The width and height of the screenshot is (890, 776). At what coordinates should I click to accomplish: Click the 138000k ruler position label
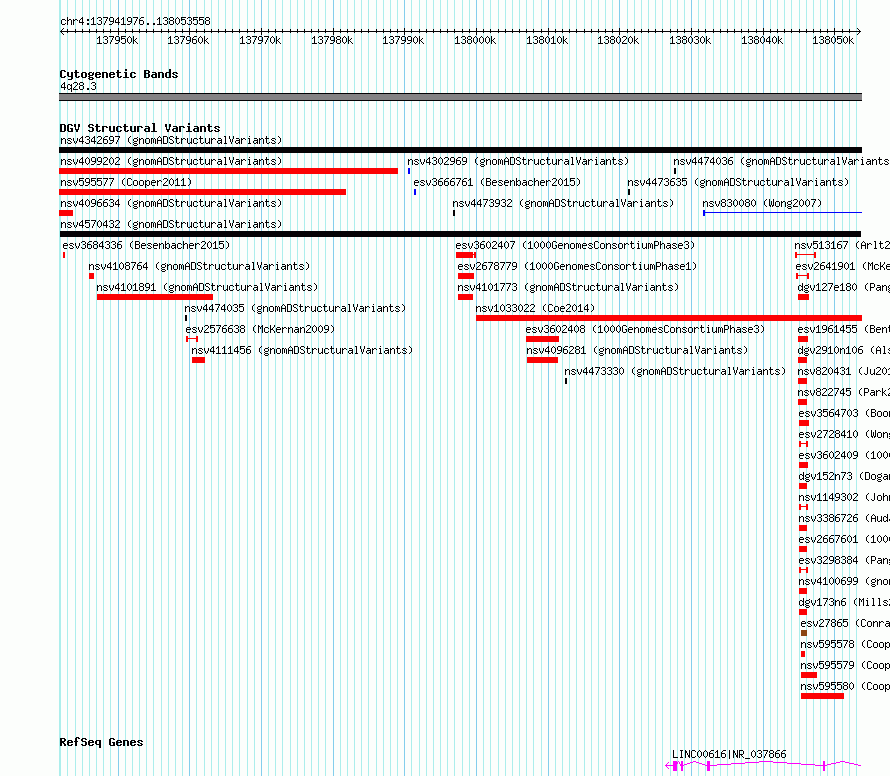click(x=475, y=40)
